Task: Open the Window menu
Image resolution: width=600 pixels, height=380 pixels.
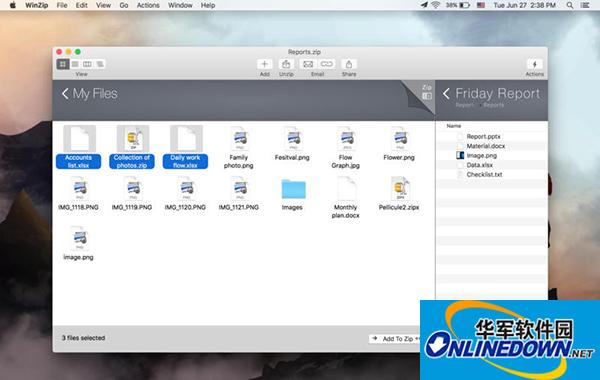Action: click(x=180, y=5)
